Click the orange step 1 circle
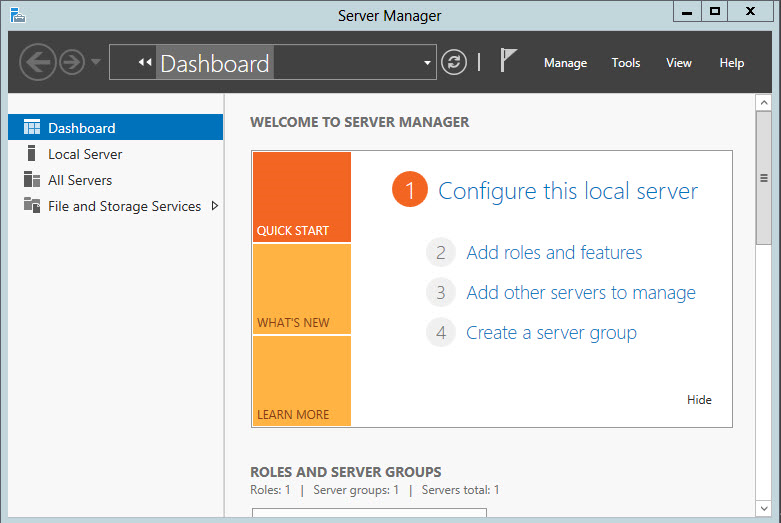 coord(409,190)
